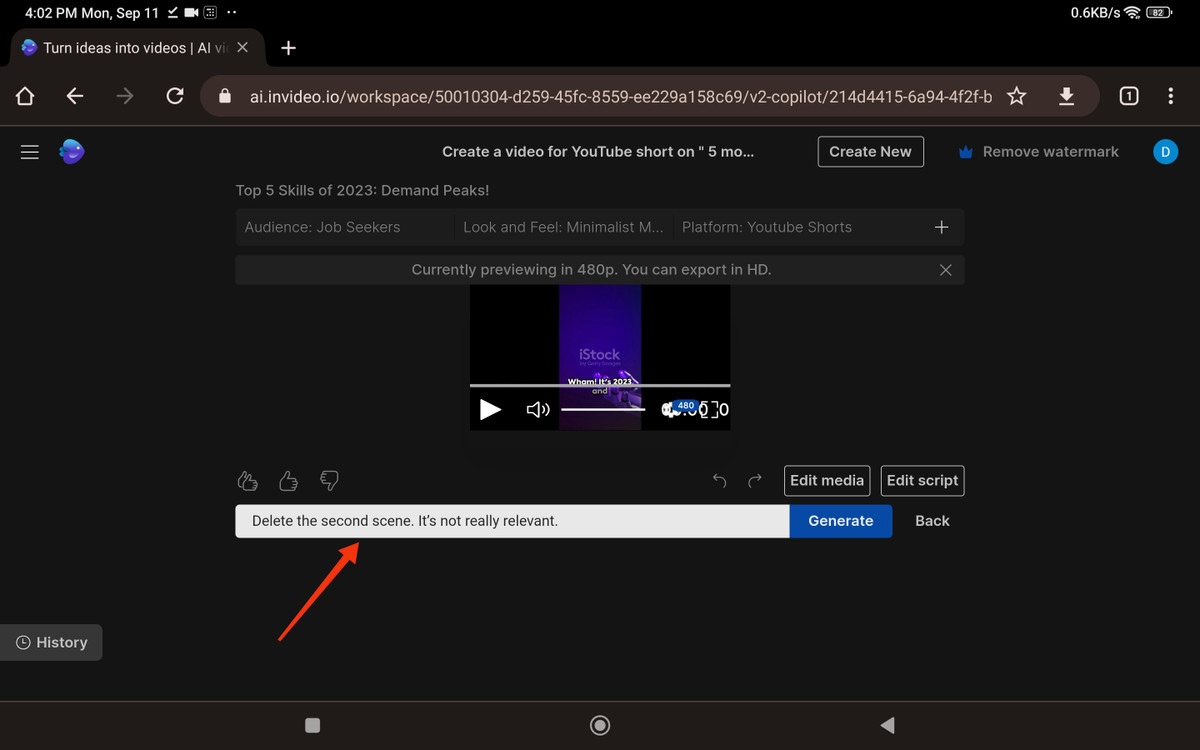Screen dimensions: 1200x750
Task: Toggle fullscreen on the video player
Action: 709,409
